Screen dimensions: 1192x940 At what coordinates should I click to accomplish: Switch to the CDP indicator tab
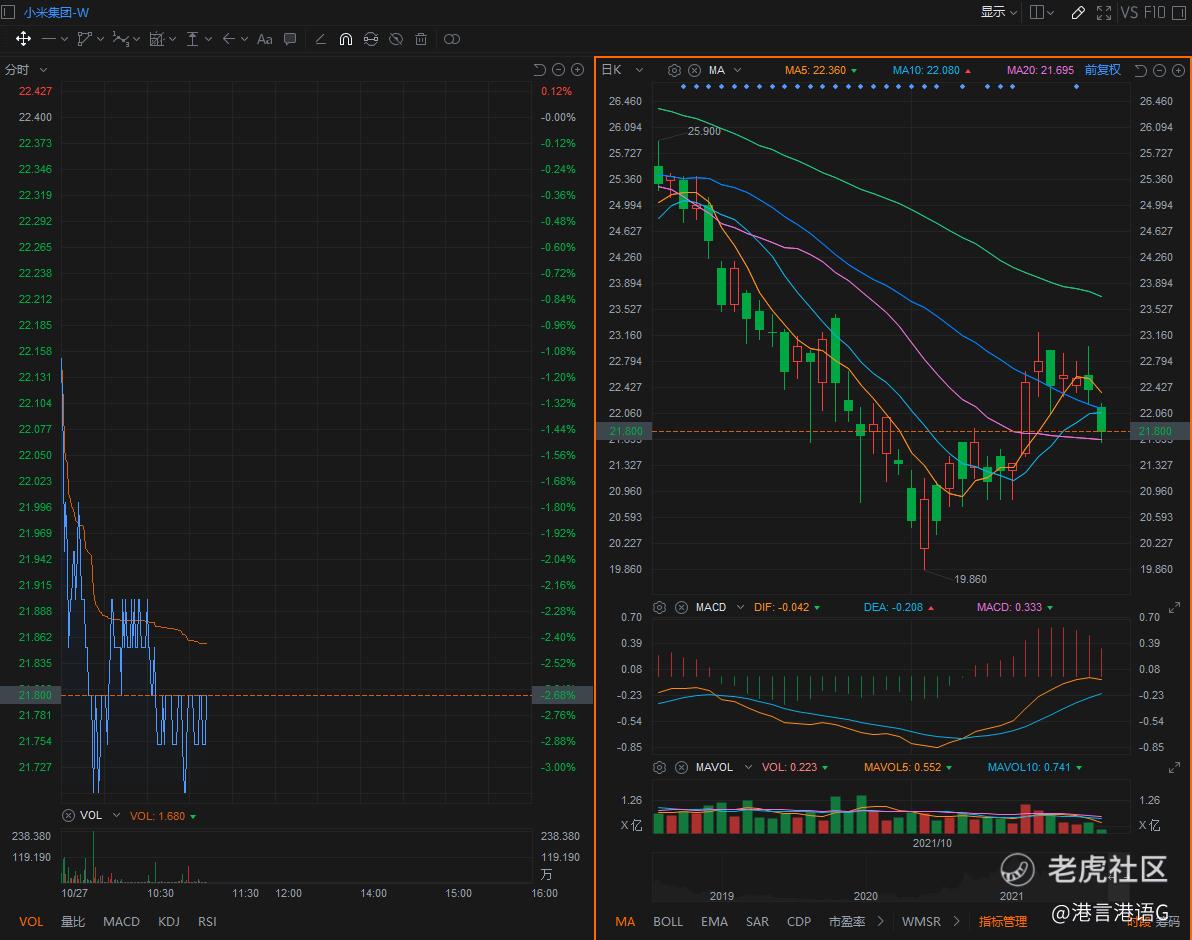(799, 921)
